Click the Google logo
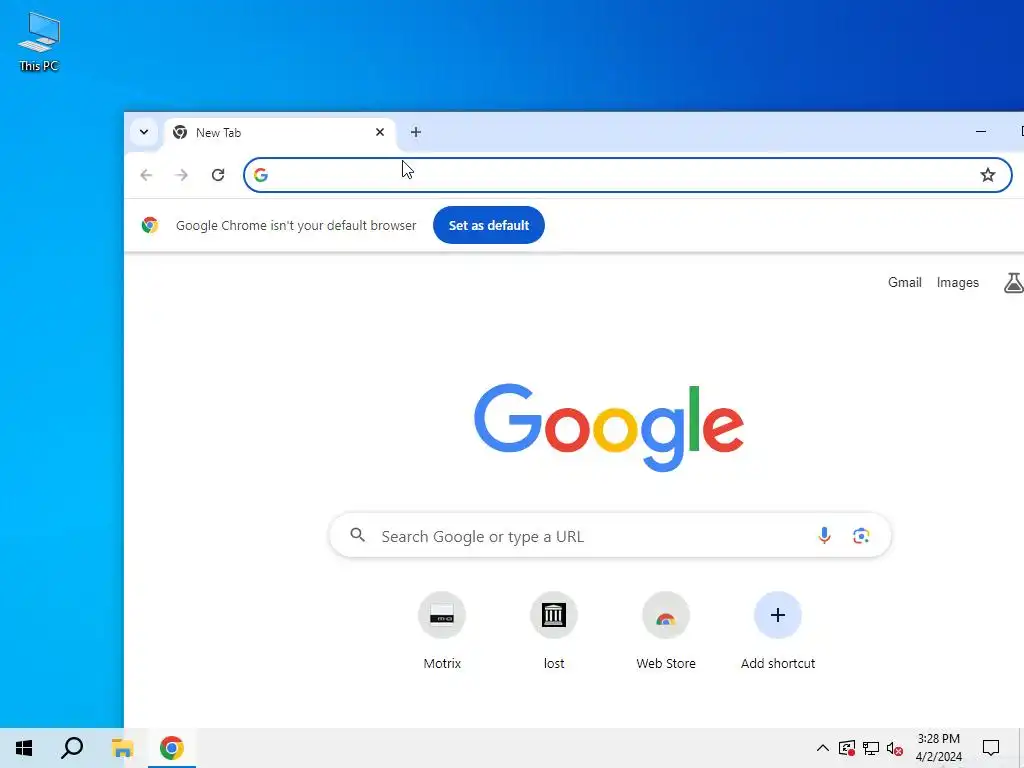The width and height of the screenshot is (1024, 768). (609, 426)
